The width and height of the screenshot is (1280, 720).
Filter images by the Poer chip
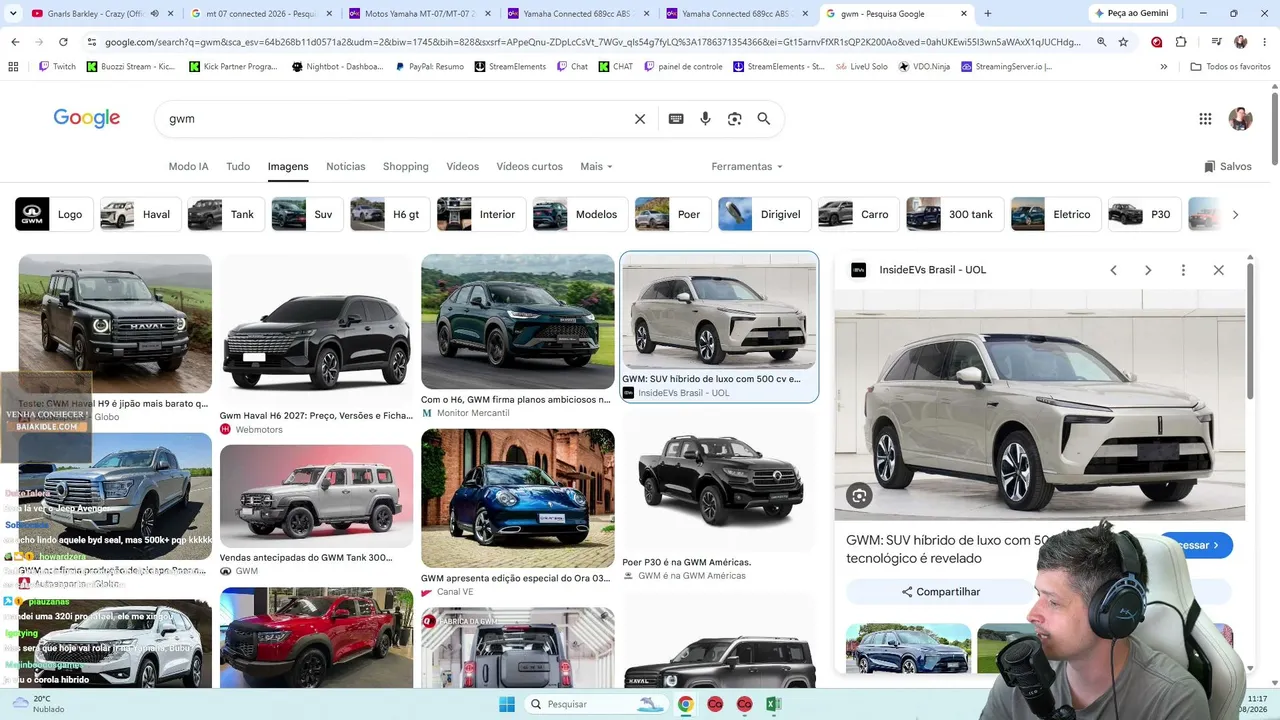pyautogui.click(x=673, y=214)
